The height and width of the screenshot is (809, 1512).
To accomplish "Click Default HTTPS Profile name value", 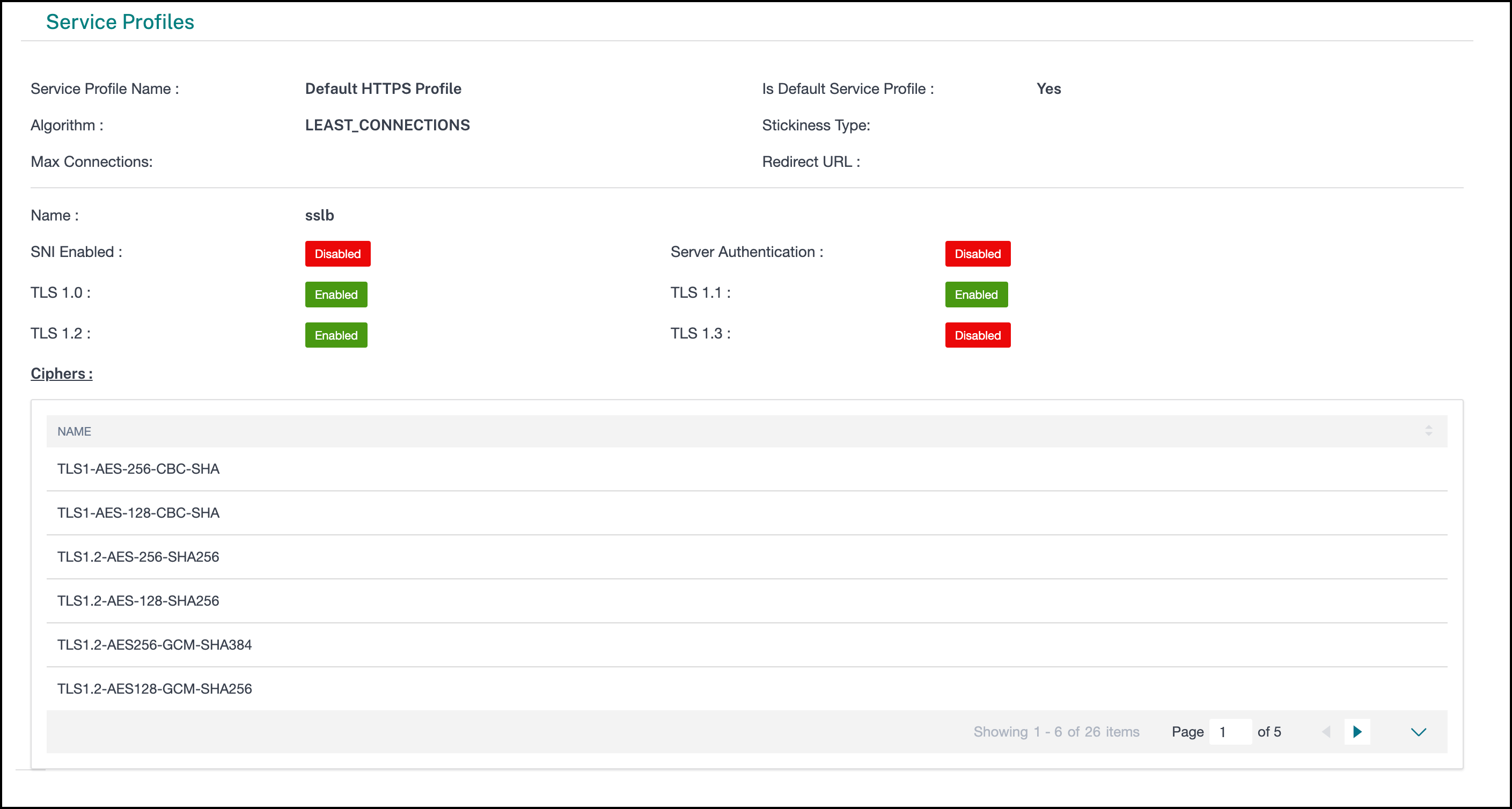I will [383, 89].
